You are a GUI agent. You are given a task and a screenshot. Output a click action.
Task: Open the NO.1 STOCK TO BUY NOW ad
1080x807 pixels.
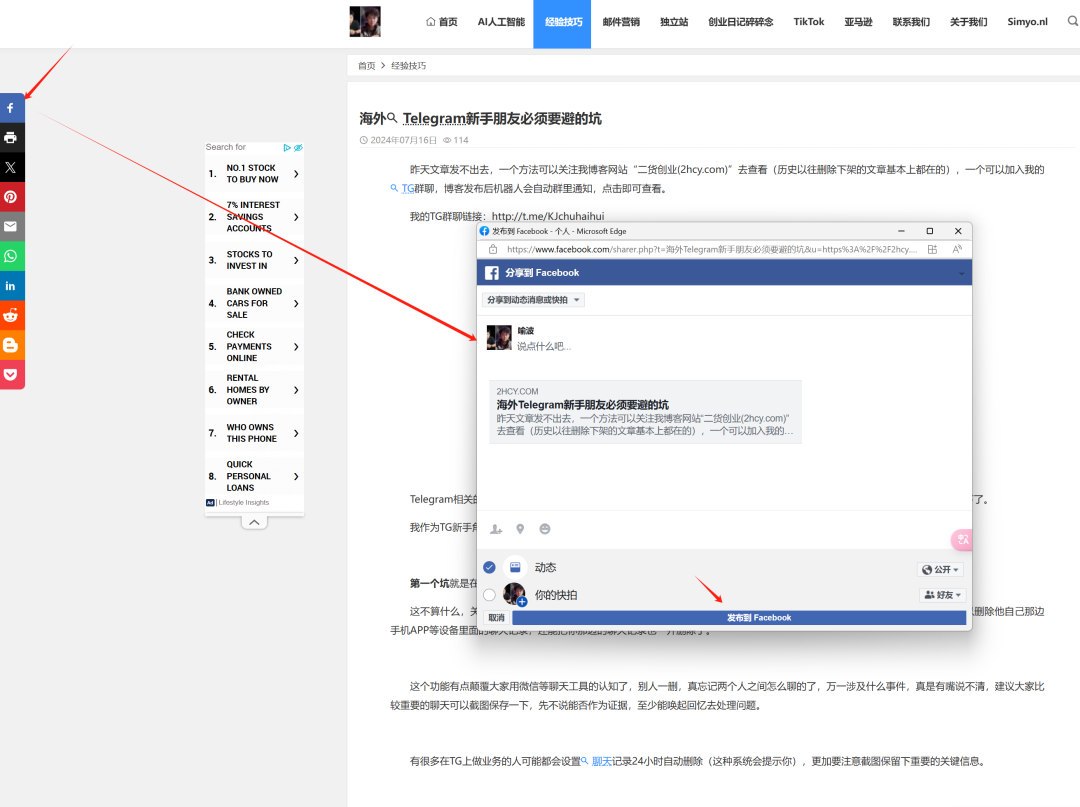[x=254, y=174]
